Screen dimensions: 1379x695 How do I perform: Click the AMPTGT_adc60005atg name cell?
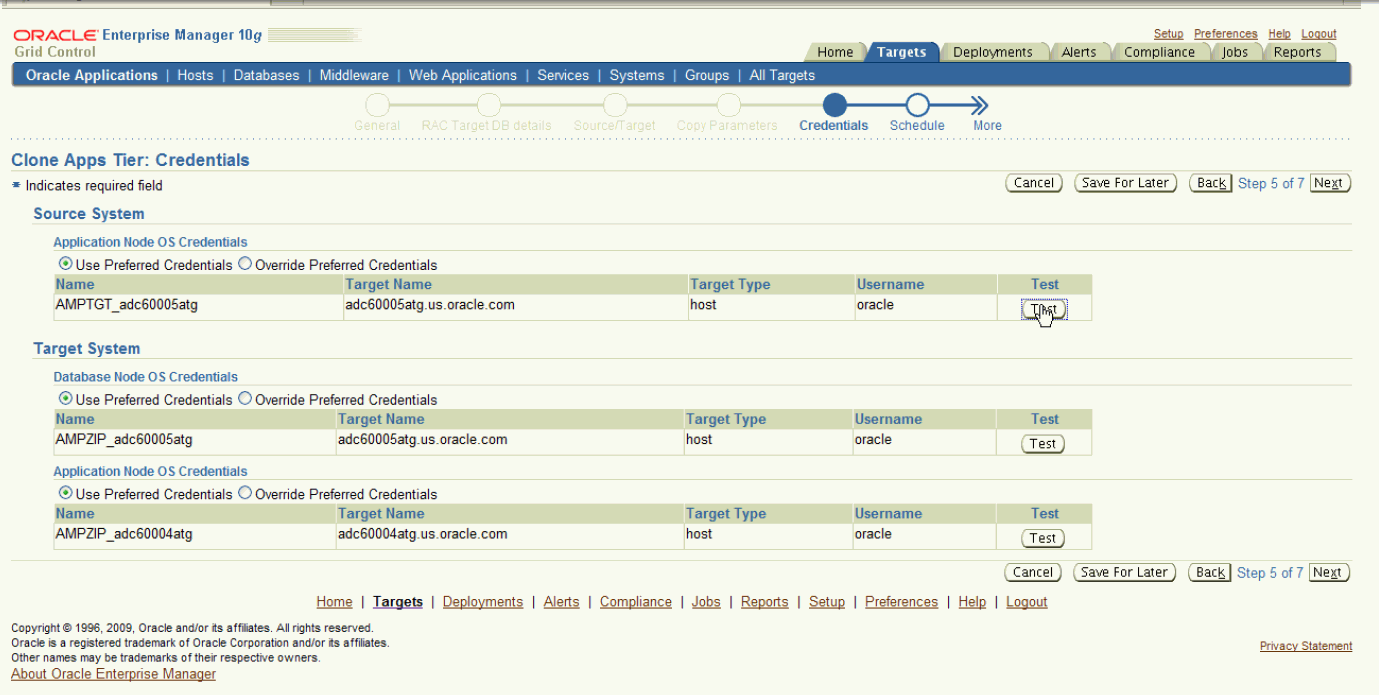[198, 305]
